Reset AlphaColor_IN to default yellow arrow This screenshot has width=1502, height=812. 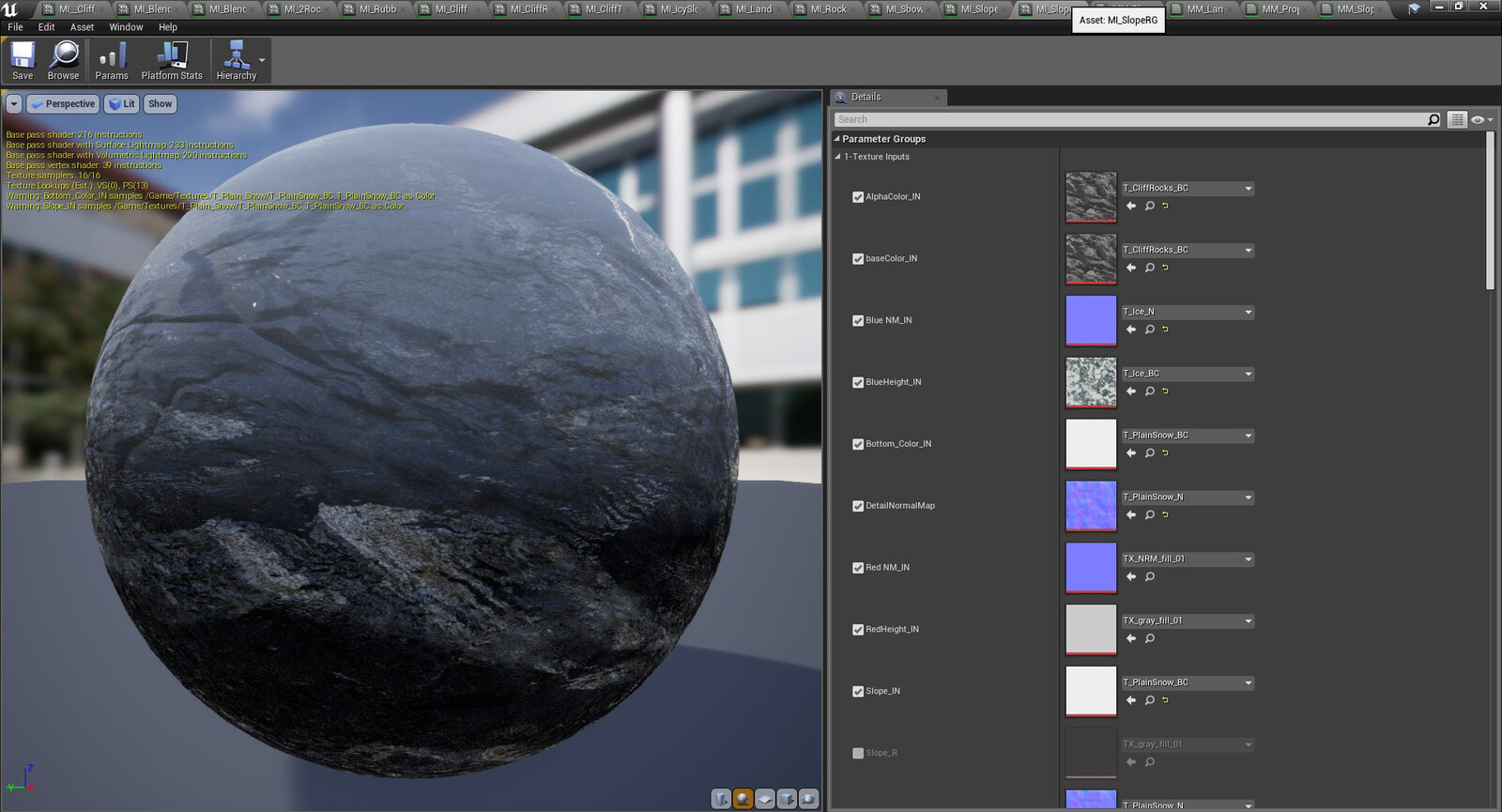pyautogui.click(x=1166, y=206)
